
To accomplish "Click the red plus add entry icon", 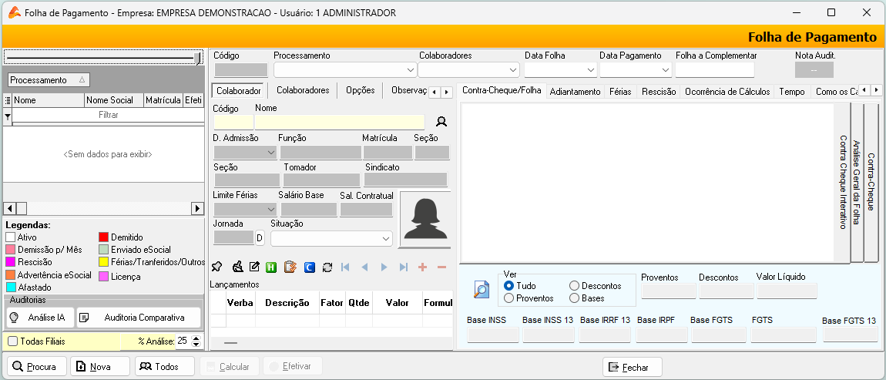I will (422, 267).
